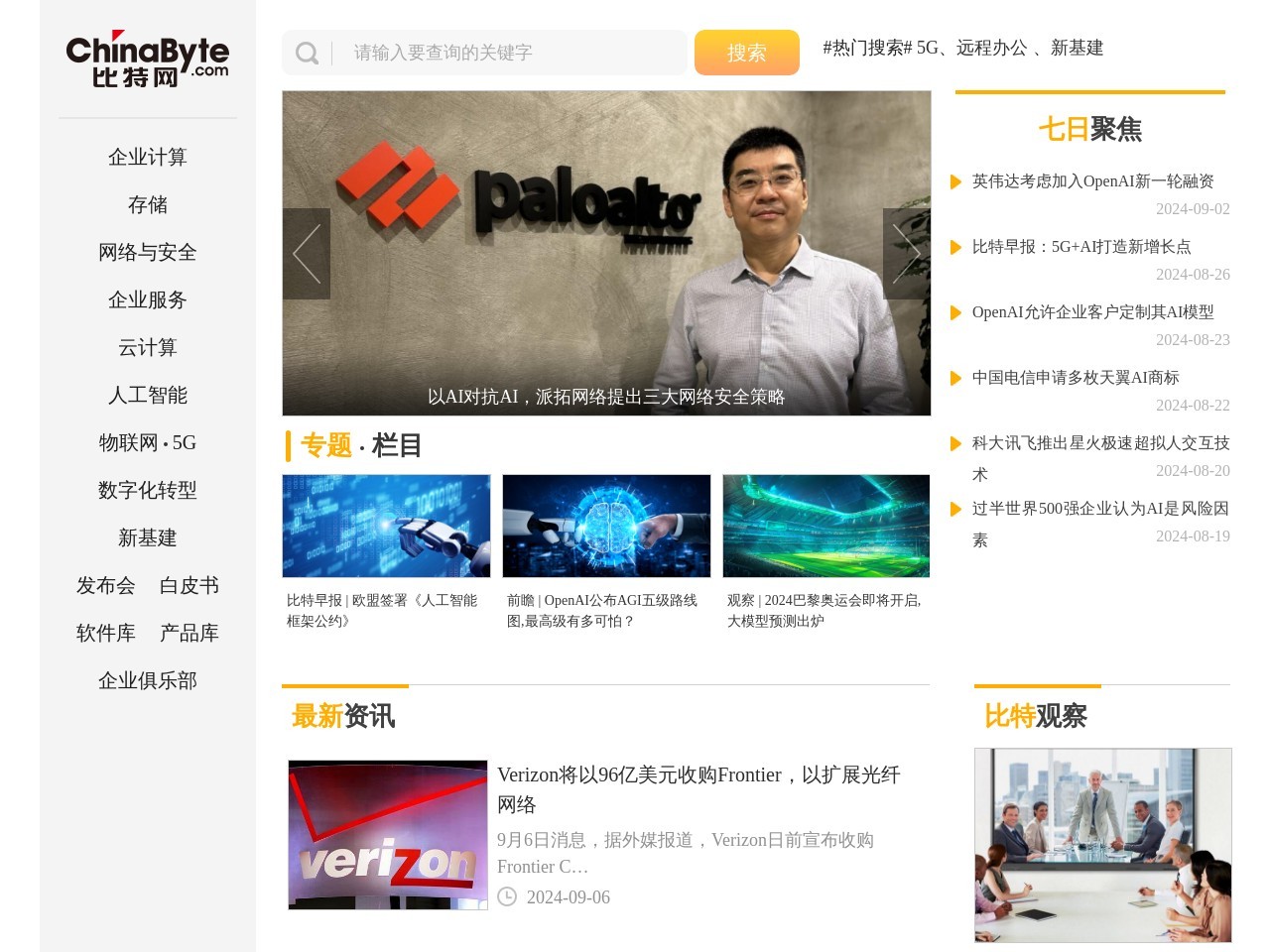Open the 企业计算 menu section

click(147, 158)
